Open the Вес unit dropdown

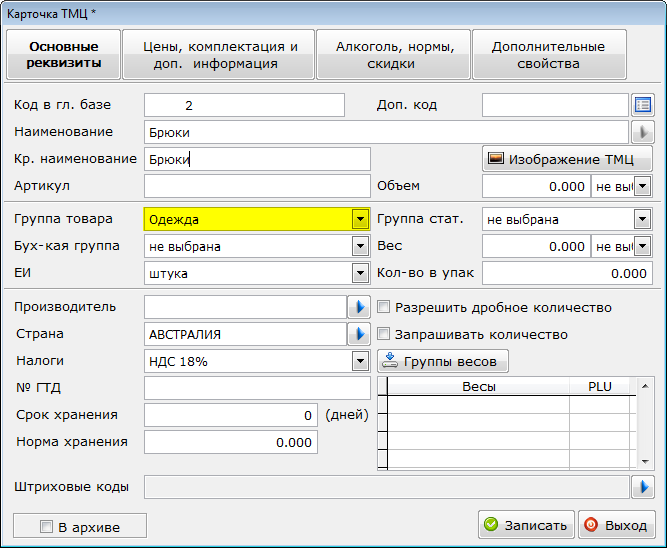pyautogui.click(x=642, y=246)
